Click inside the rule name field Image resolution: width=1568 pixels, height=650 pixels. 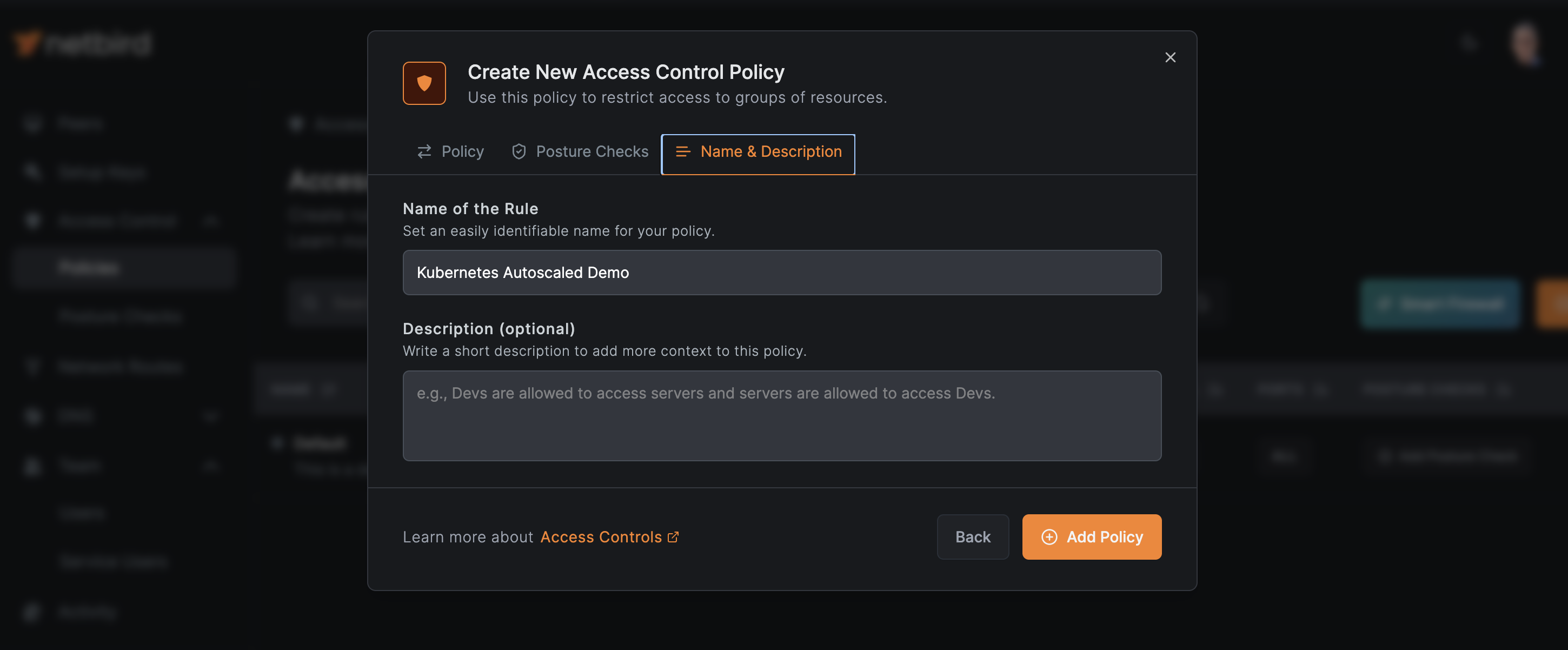(781, 273)
